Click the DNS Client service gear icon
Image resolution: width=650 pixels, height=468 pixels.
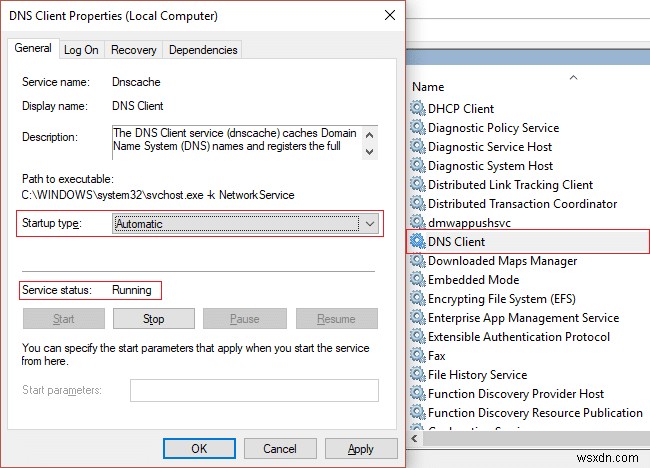click(x=417, y=242)
